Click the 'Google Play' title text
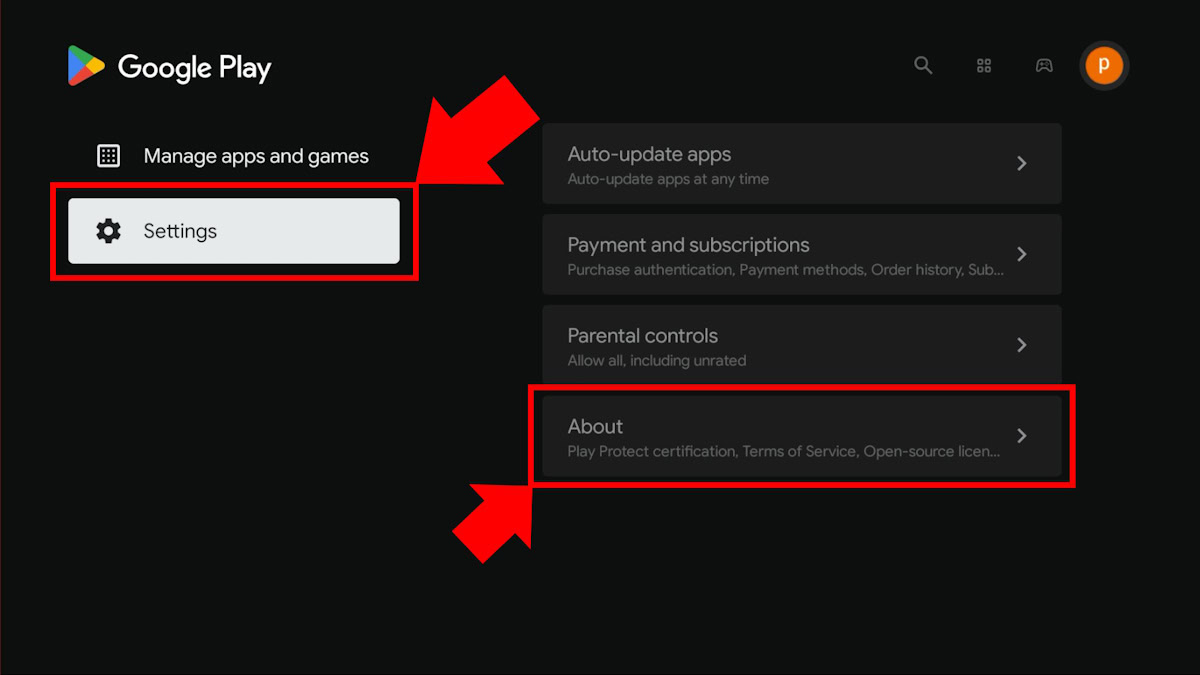 point(195,68)
